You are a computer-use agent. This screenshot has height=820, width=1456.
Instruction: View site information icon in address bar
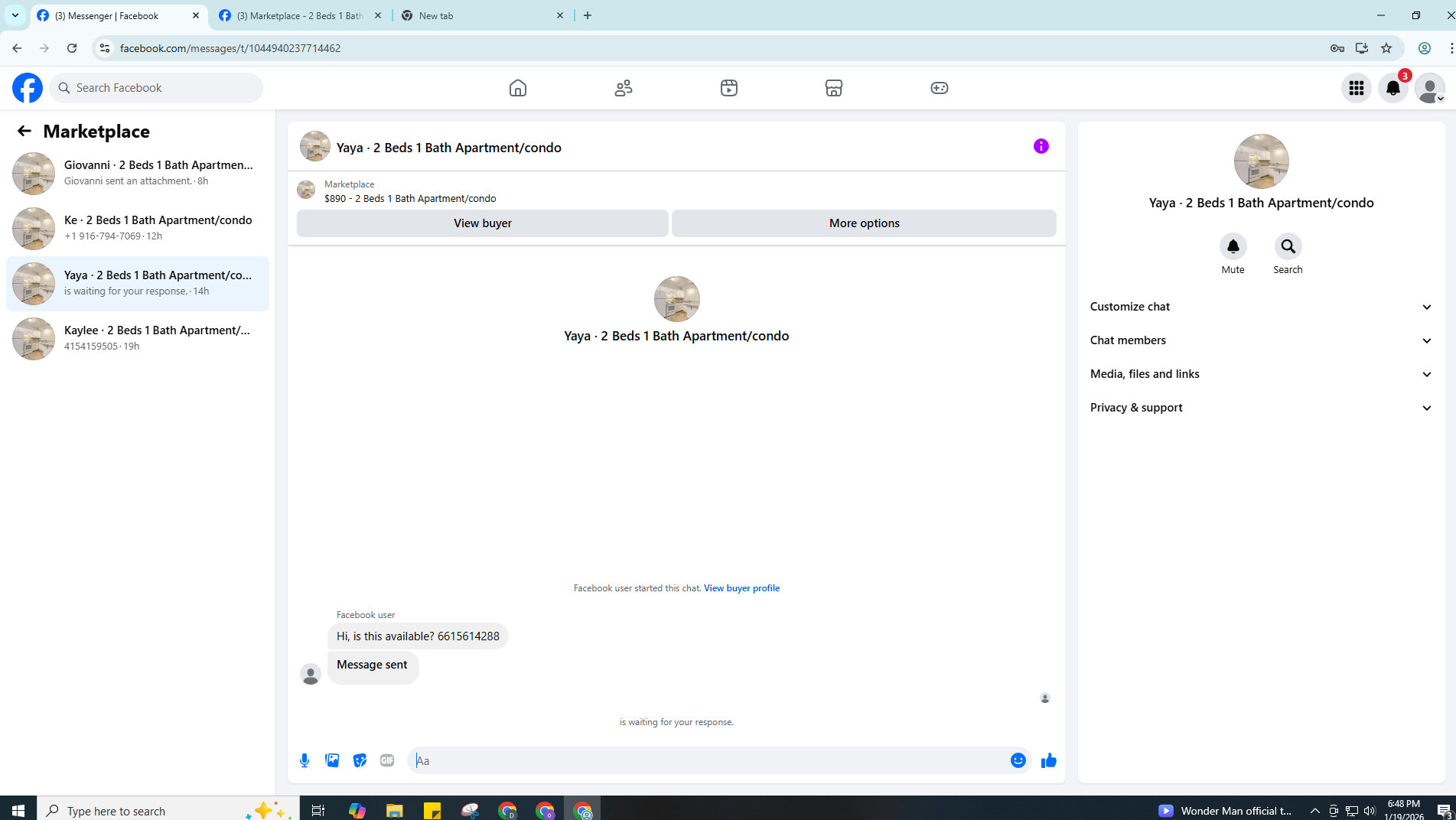pos(105,48)
